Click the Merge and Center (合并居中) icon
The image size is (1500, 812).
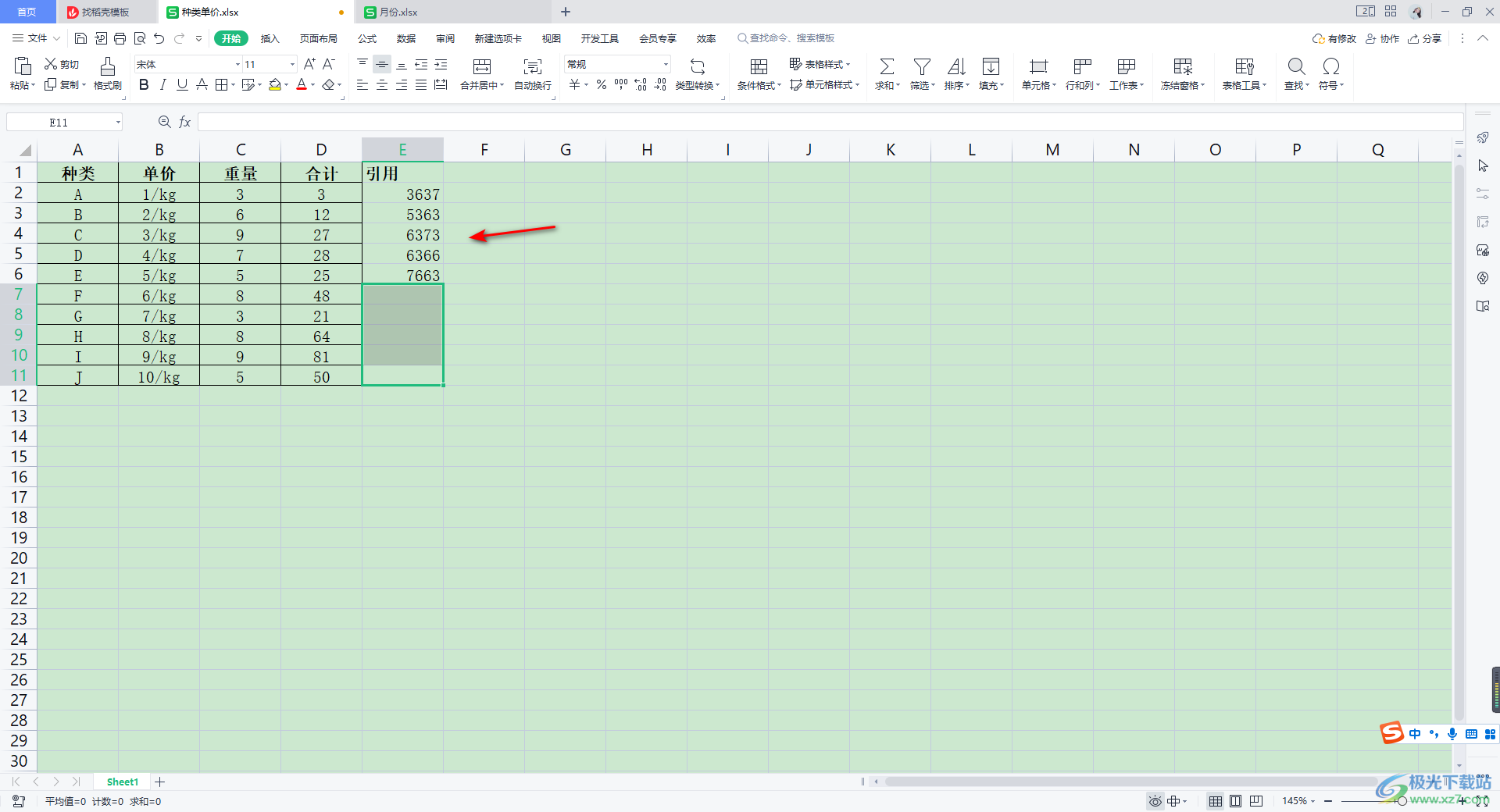(482, 66)
